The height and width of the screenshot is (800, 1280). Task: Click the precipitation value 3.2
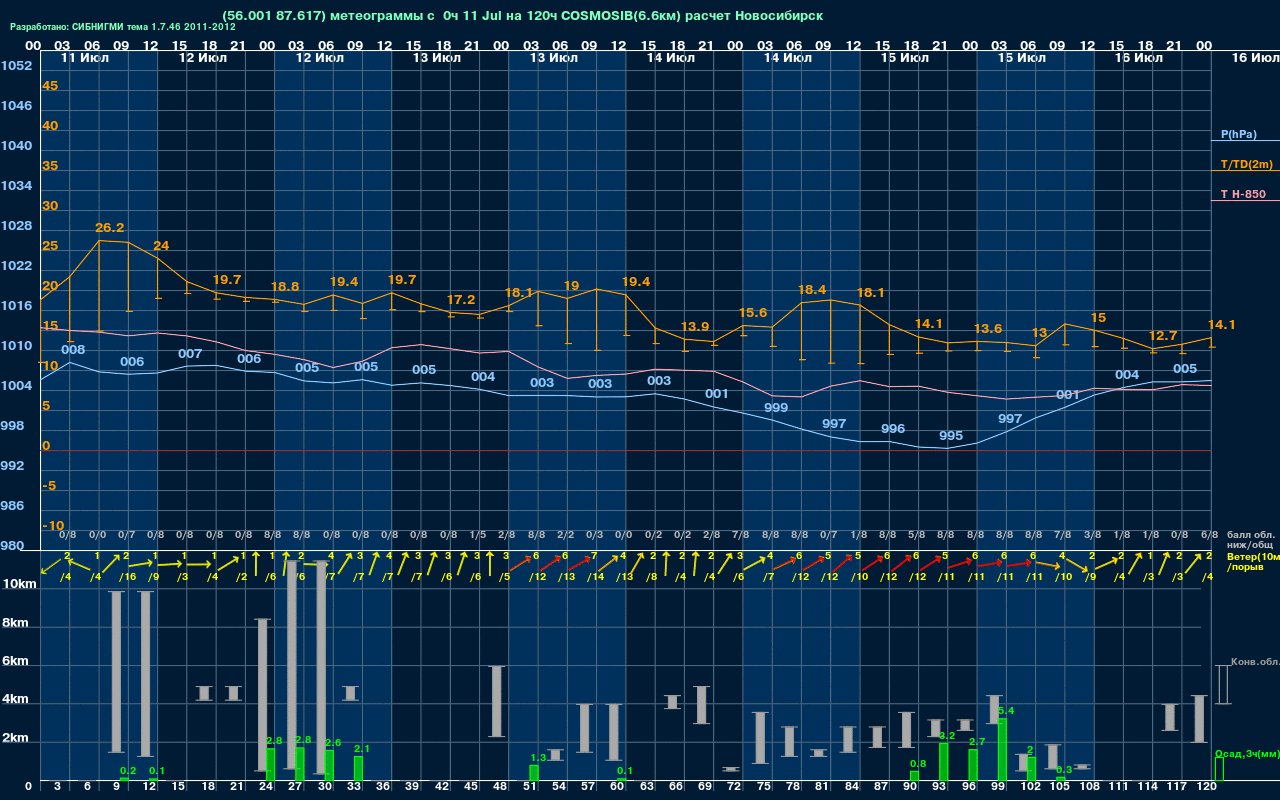tap(948, 736)
